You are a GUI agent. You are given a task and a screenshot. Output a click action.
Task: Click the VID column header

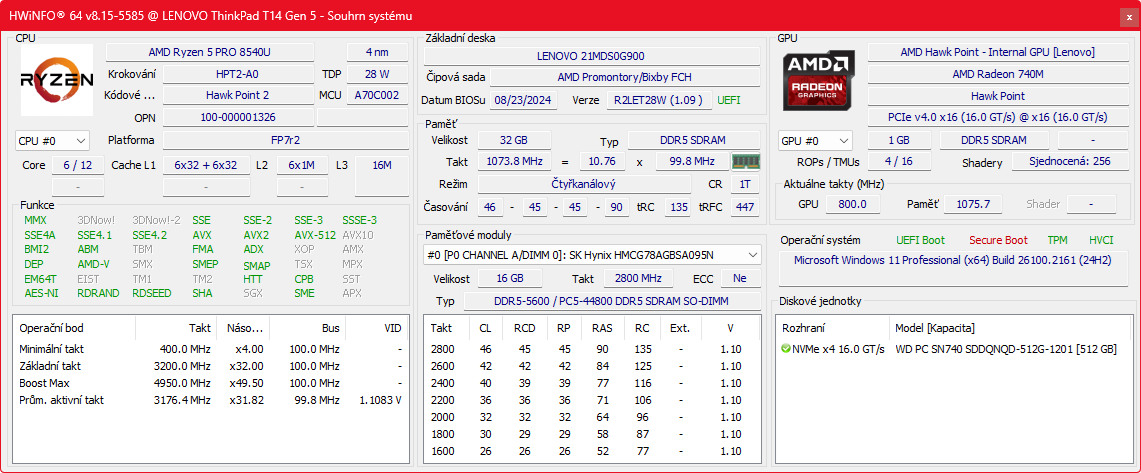376,328
